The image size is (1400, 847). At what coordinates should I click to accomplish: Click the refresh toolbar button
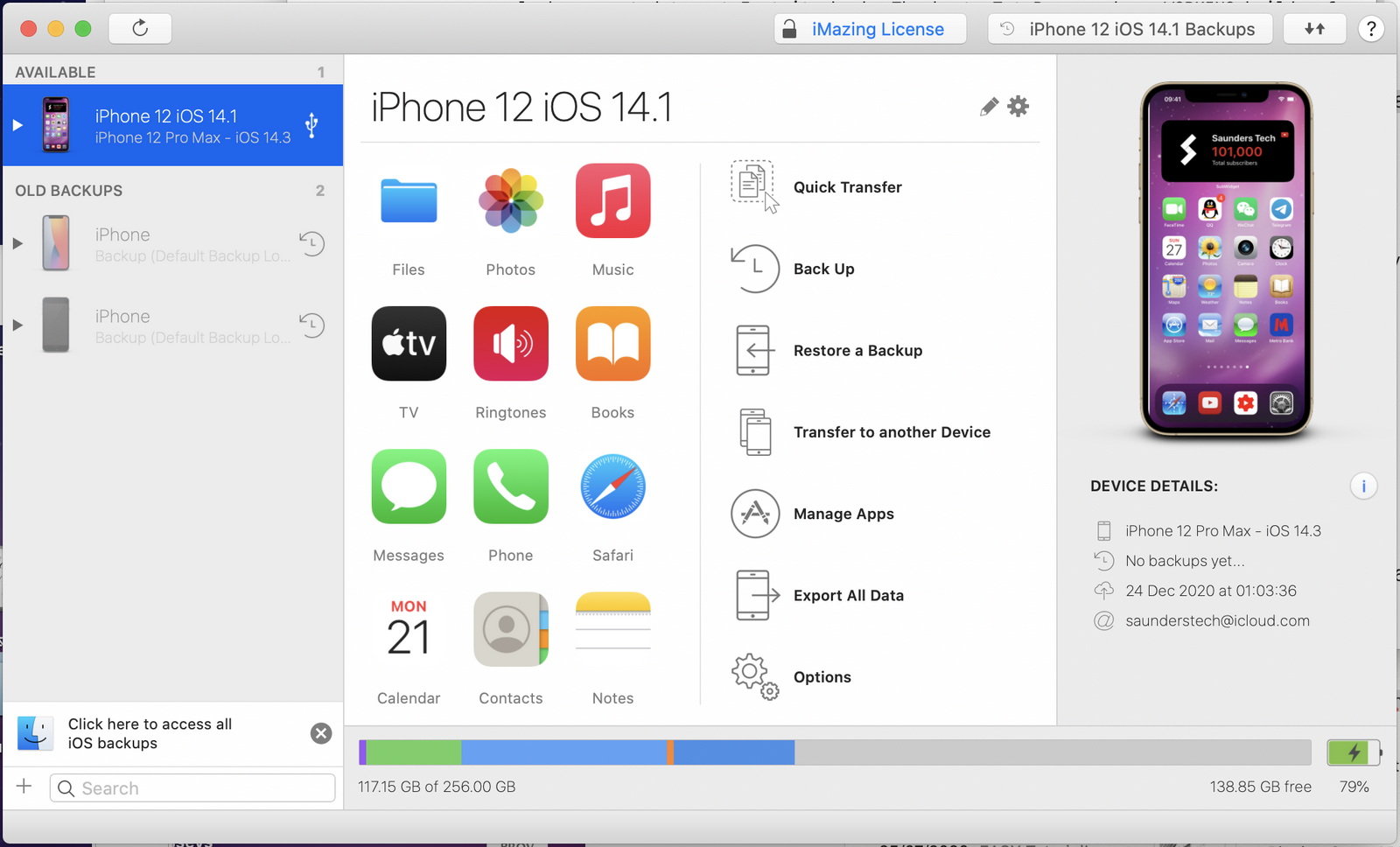click(x=140, y=29)
